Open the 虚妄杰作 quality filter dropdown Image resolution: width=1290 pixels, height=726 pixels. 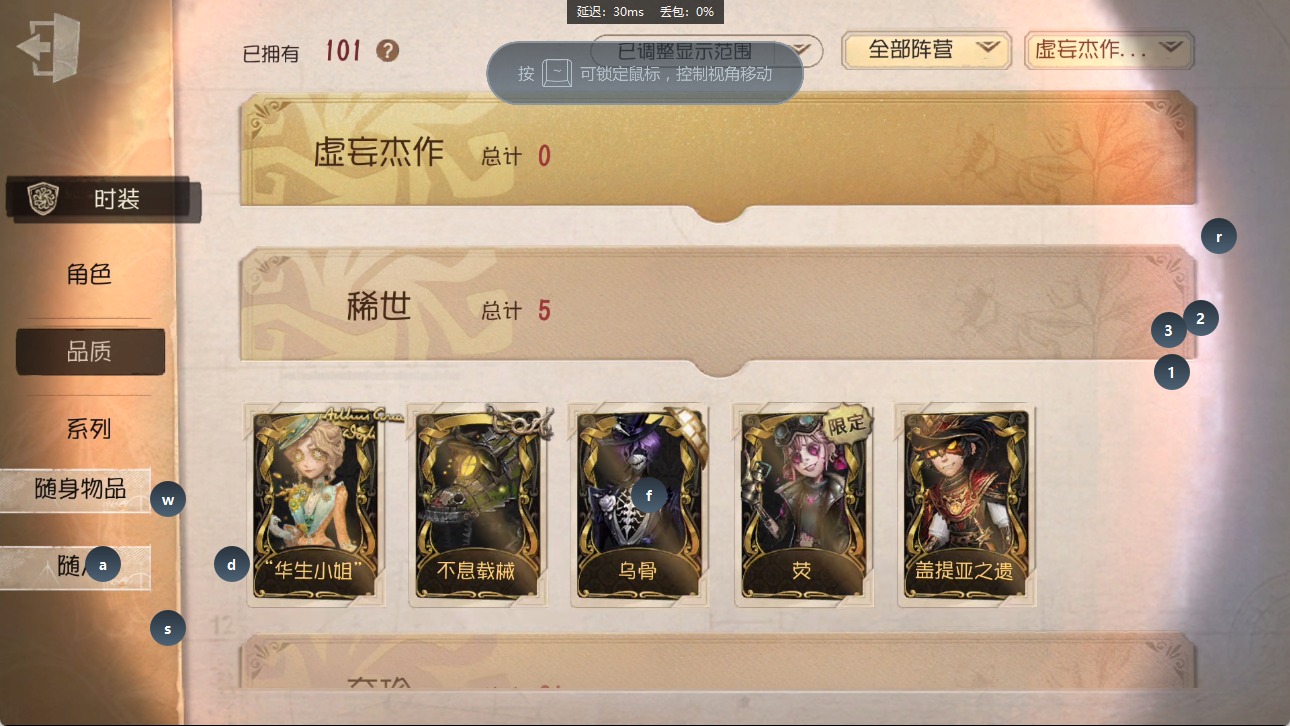tap(1110, 50)
